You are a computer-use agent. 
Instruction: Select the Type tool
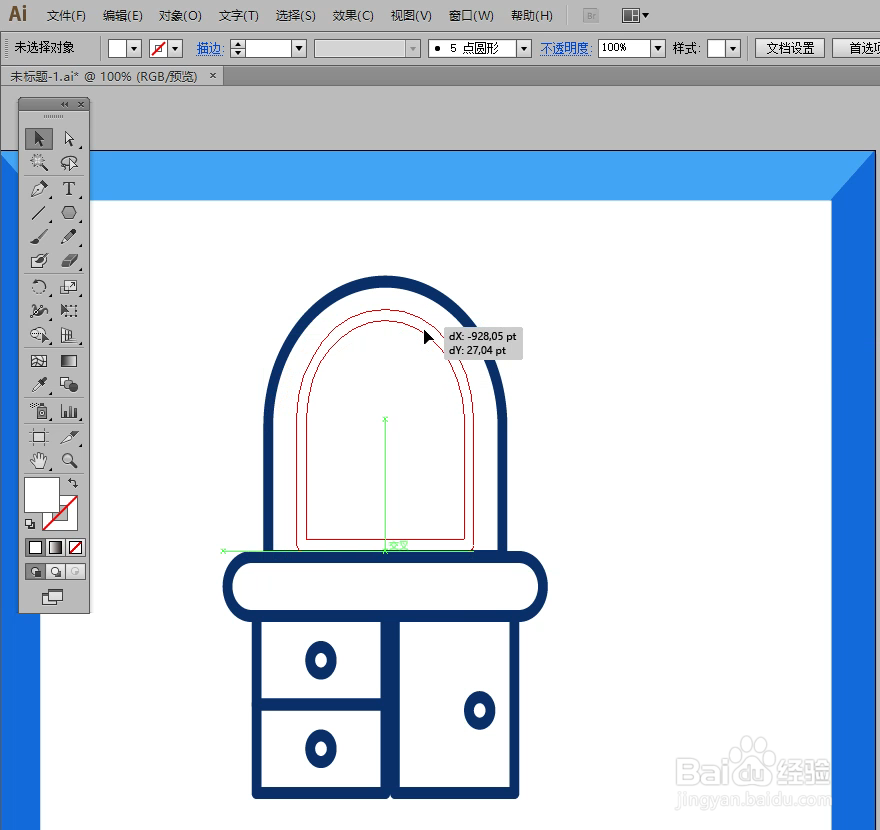(x=69, y=189)
